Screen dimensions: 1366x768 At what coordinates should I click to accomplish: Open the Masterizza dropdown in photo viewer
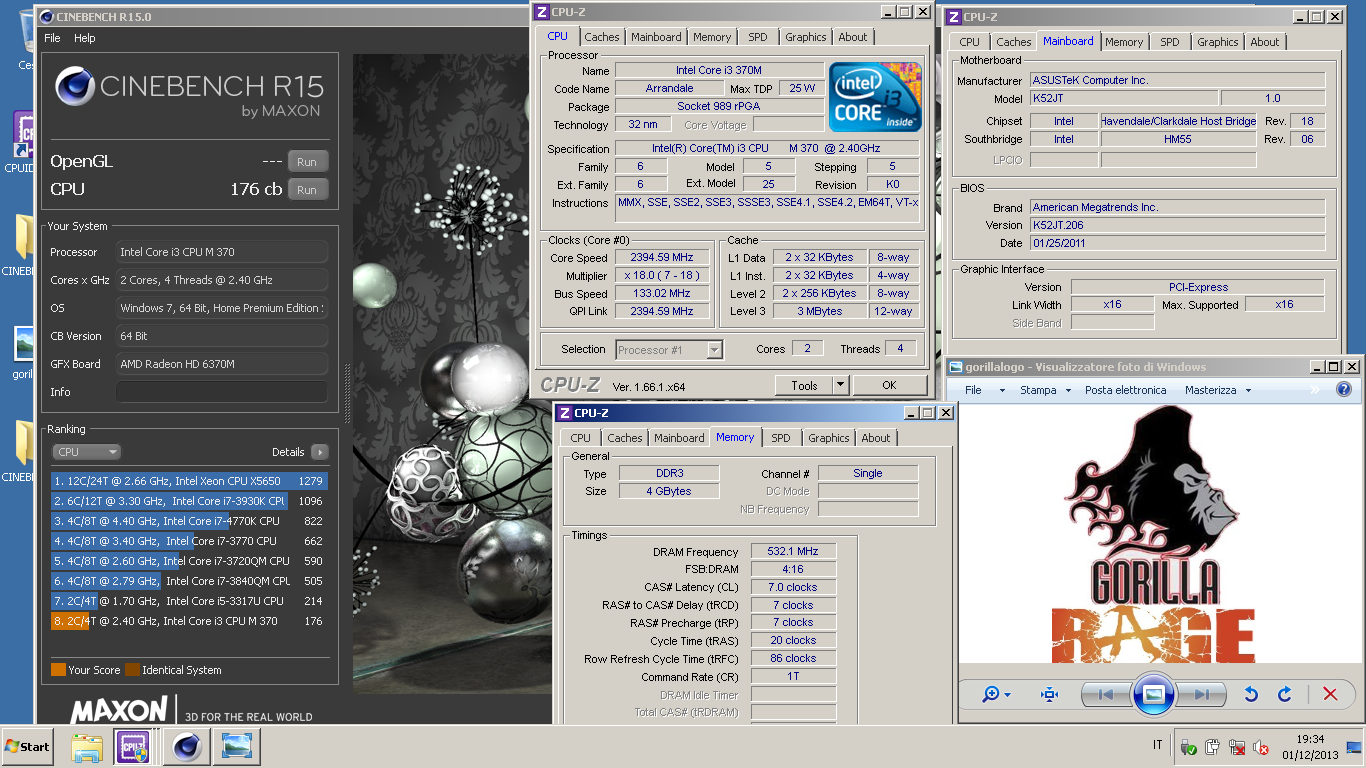(x=1217, y=390)
